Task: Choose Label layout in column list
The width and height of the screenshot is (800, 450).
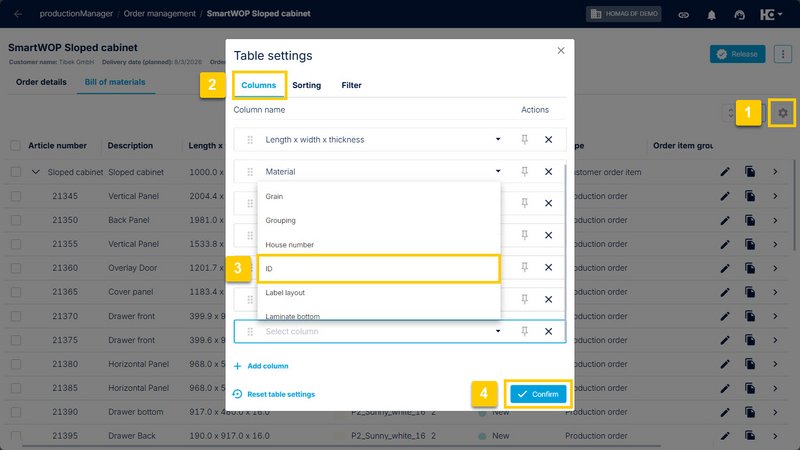Action: (378, 292)
